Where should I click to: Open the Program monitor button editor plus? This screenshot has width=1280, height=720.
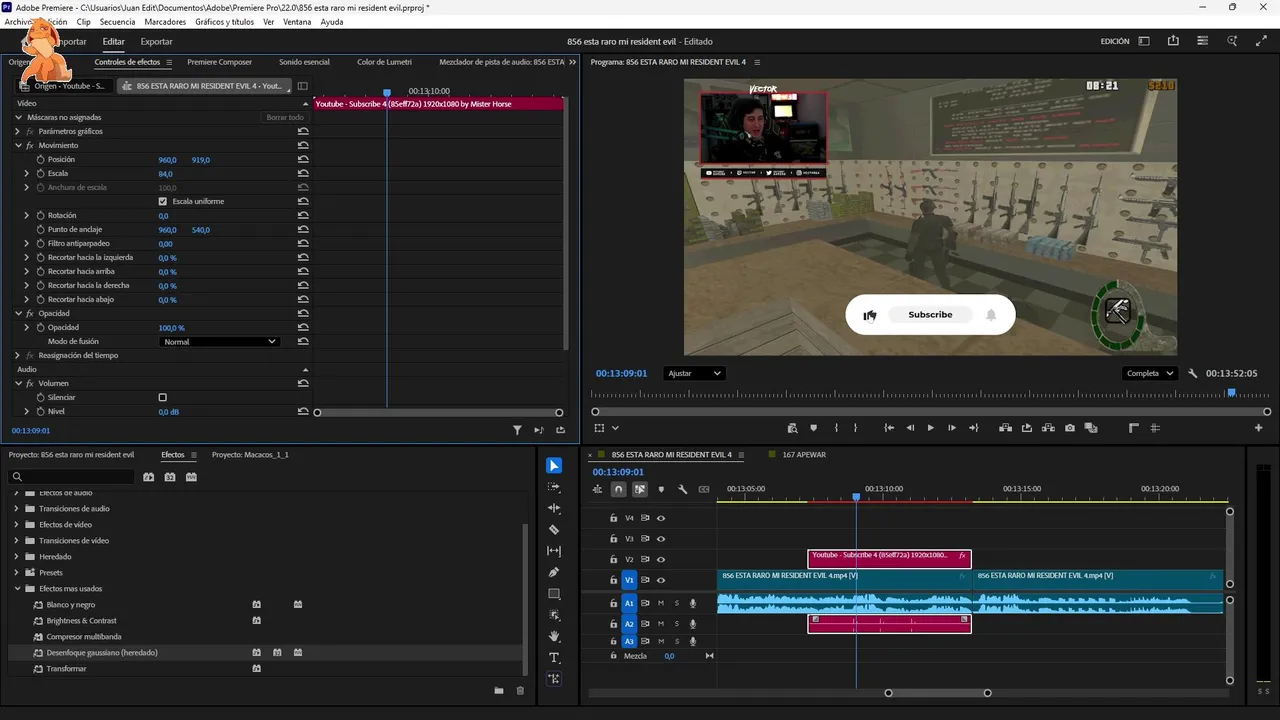pos(1258,428)
